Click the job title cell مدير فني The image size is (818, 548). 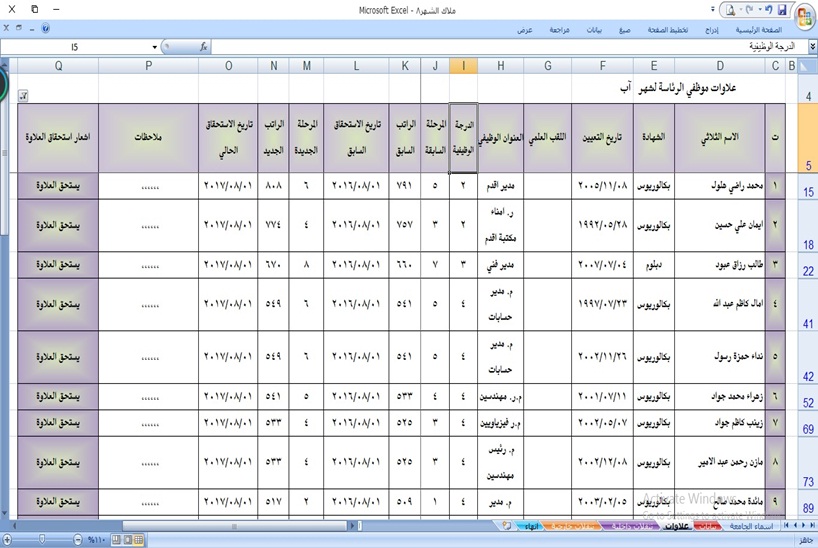tap(500, 265)
